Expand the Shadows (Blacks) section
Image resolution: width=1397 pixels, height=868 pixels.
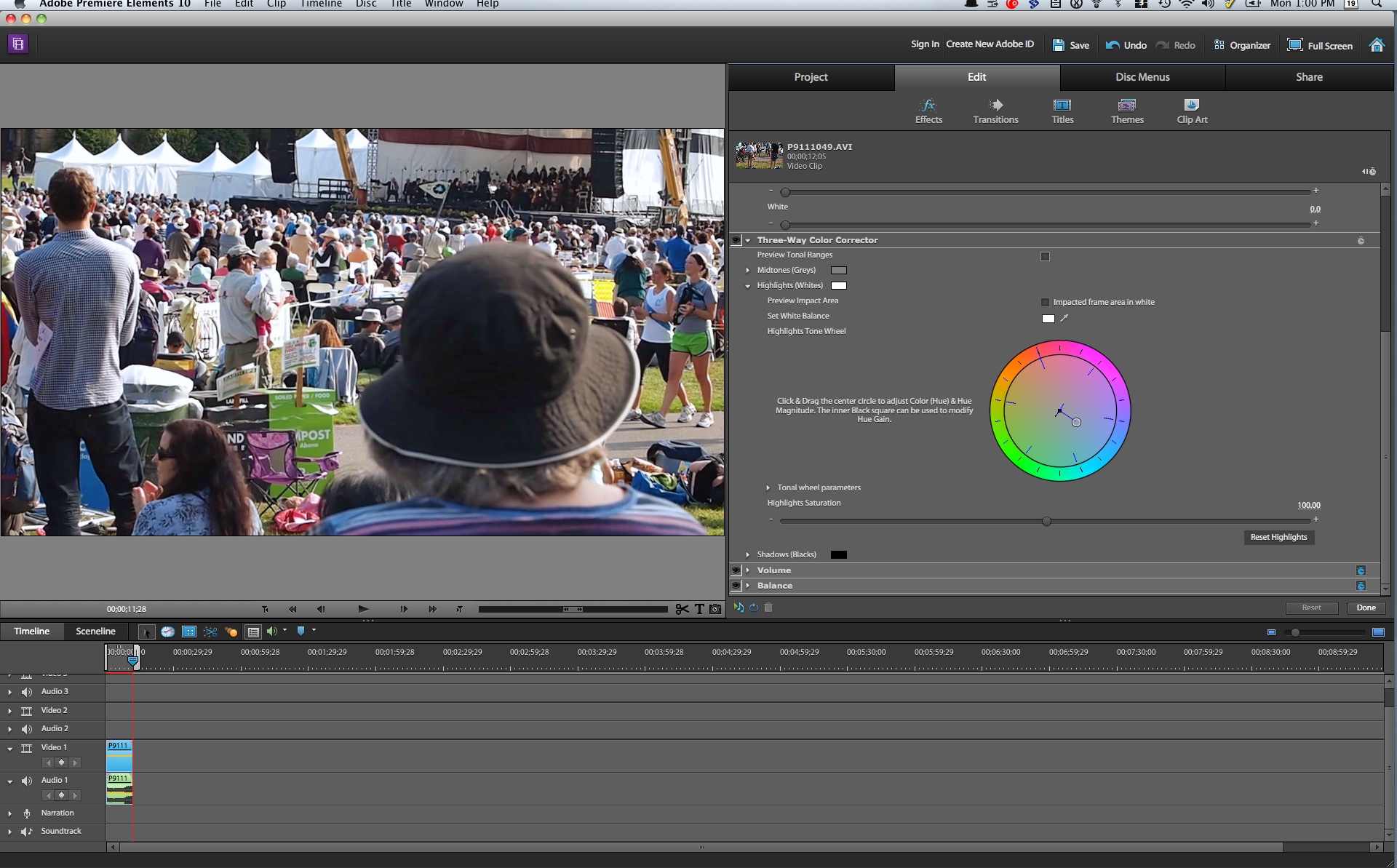point(747,554)
